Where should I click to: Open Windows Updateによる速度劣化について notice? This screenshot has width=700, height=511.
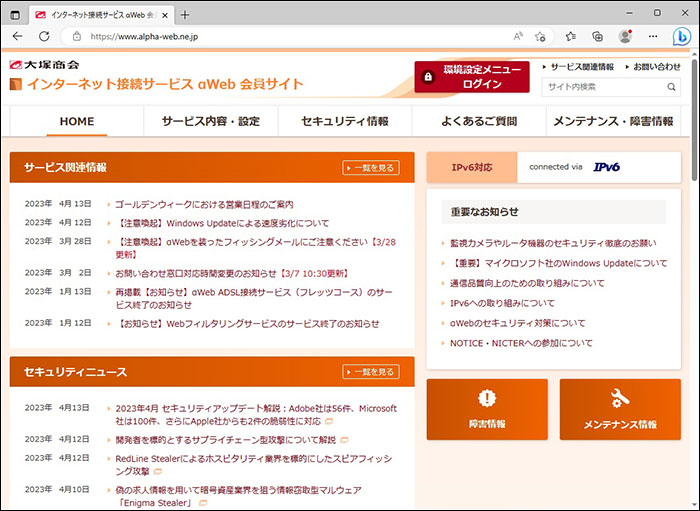pyautogui.click(x=222, y=223)
